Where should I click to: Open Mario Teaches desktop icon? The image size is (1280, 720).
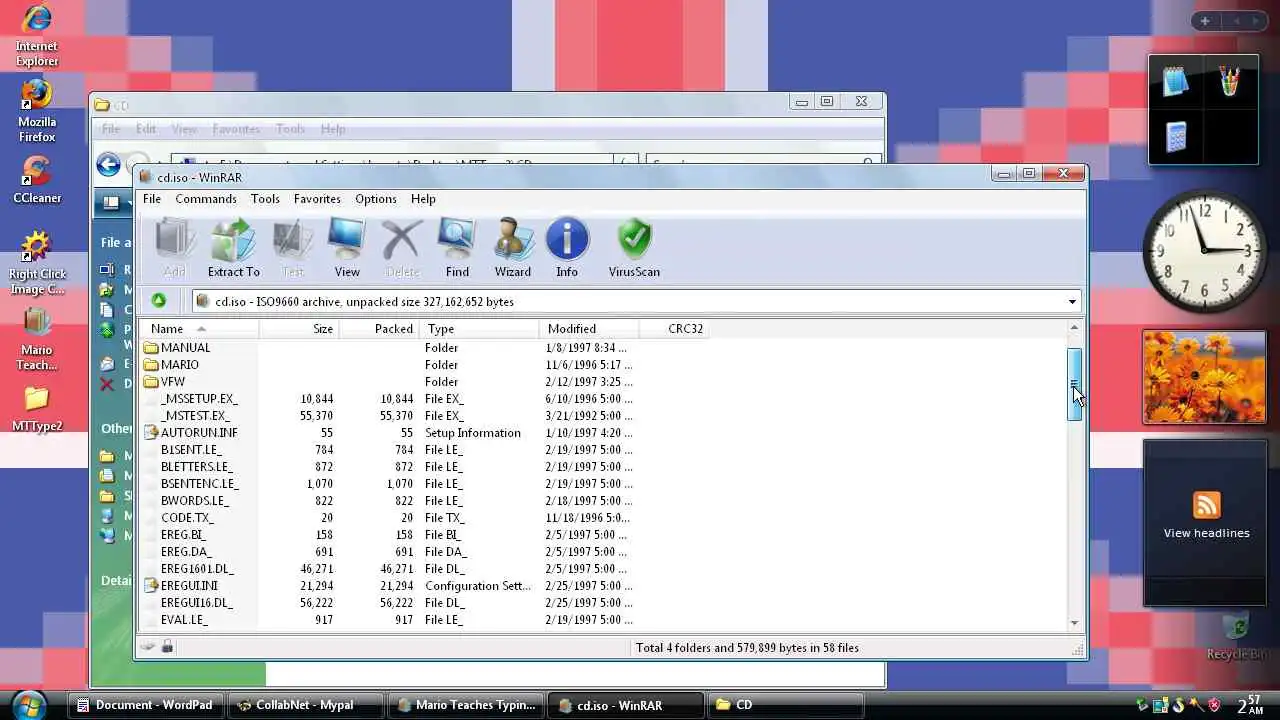[36, 339]
